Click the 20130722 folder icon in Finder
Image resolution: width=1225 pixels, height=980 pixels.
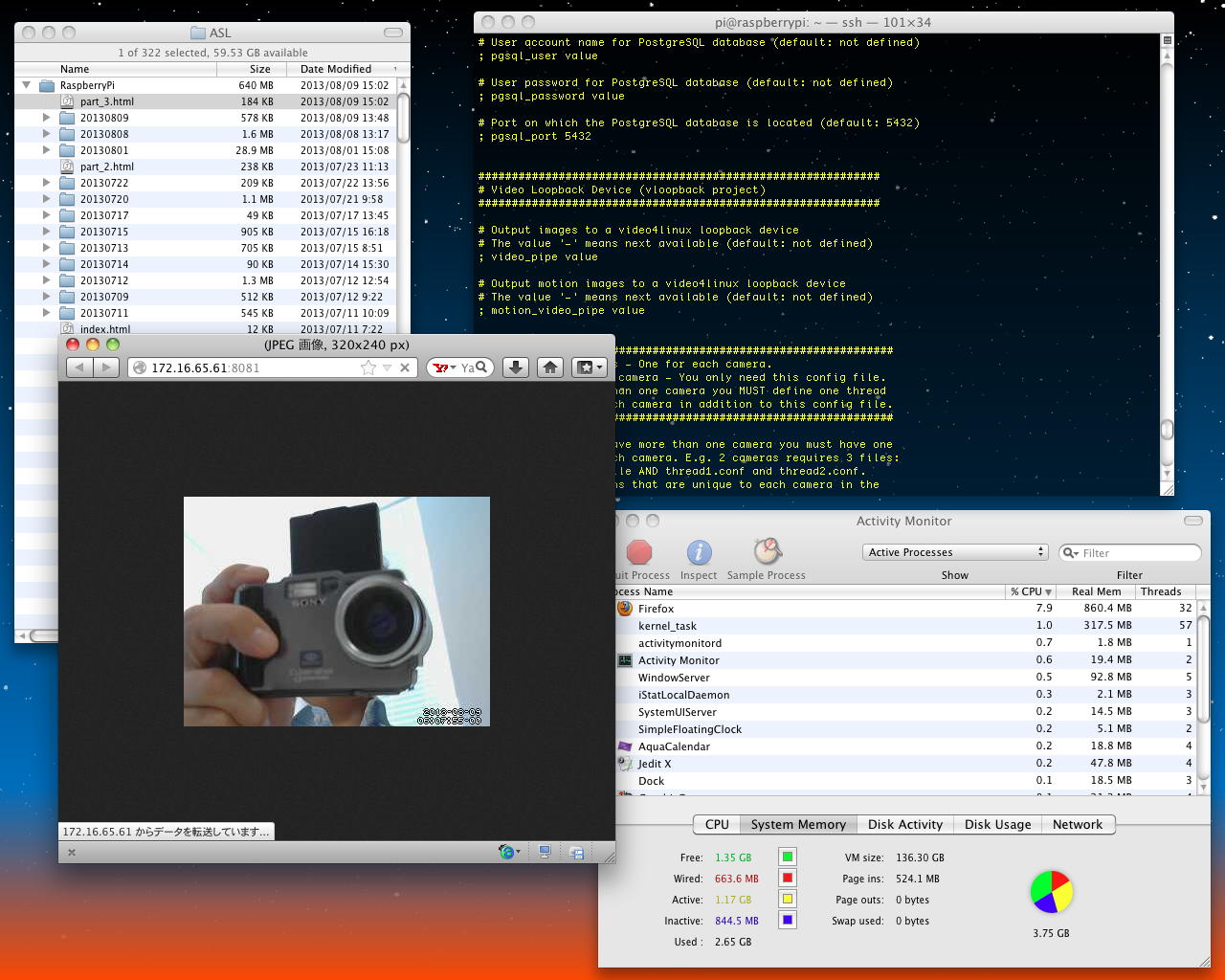click(x=67, y=183)
